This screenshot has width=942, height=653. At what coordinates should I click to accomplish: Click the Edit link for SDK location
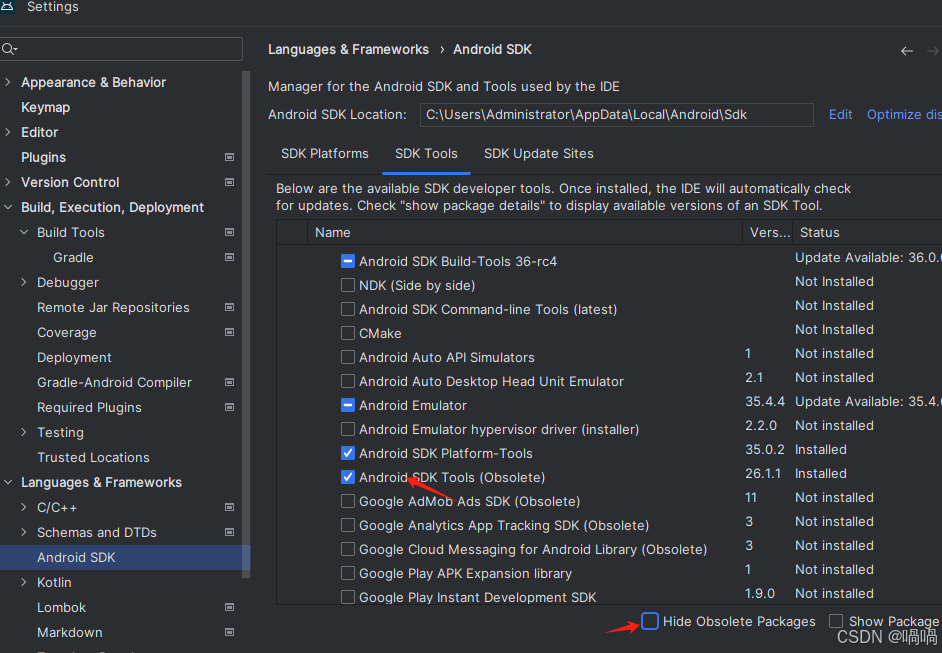tap(840, 115)
